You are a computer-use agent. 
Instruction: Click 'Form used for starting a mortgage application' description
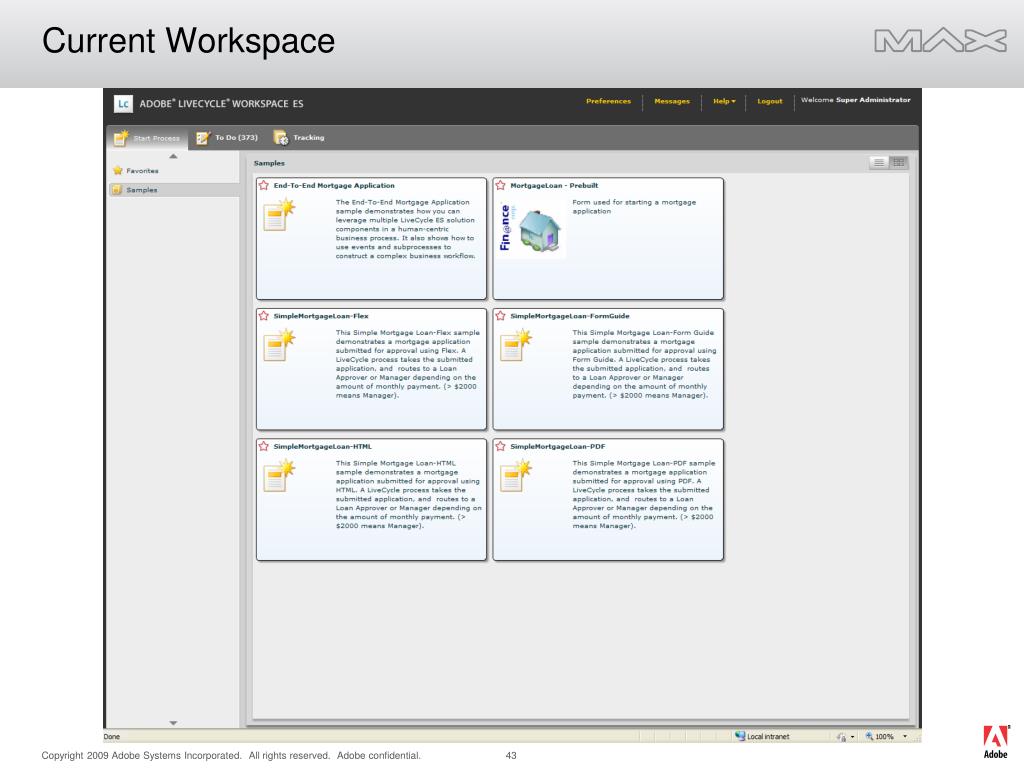point(634,206)
